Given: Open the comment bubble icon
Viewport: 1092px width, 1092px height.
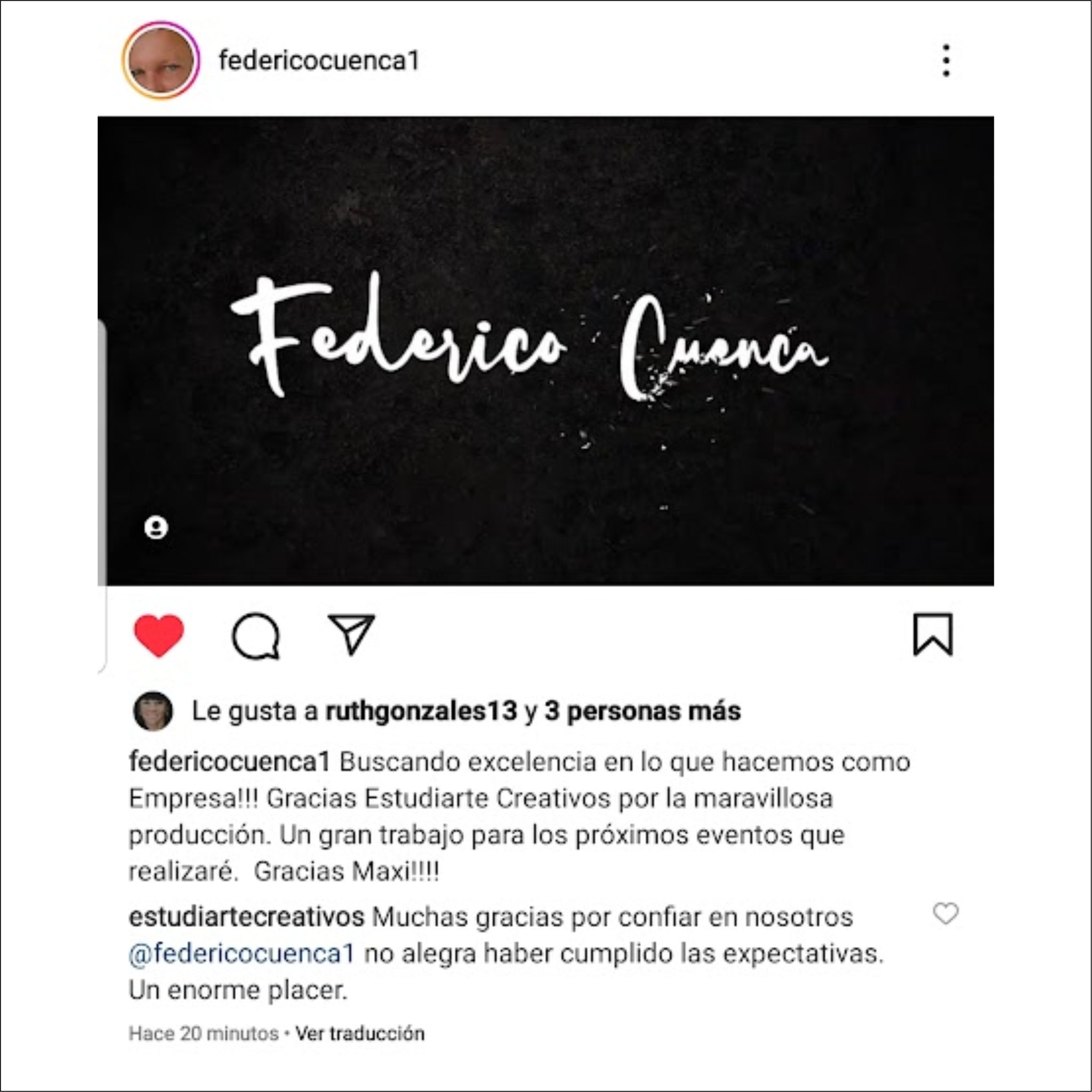Looking at the screenshot, I should [256, 636].
